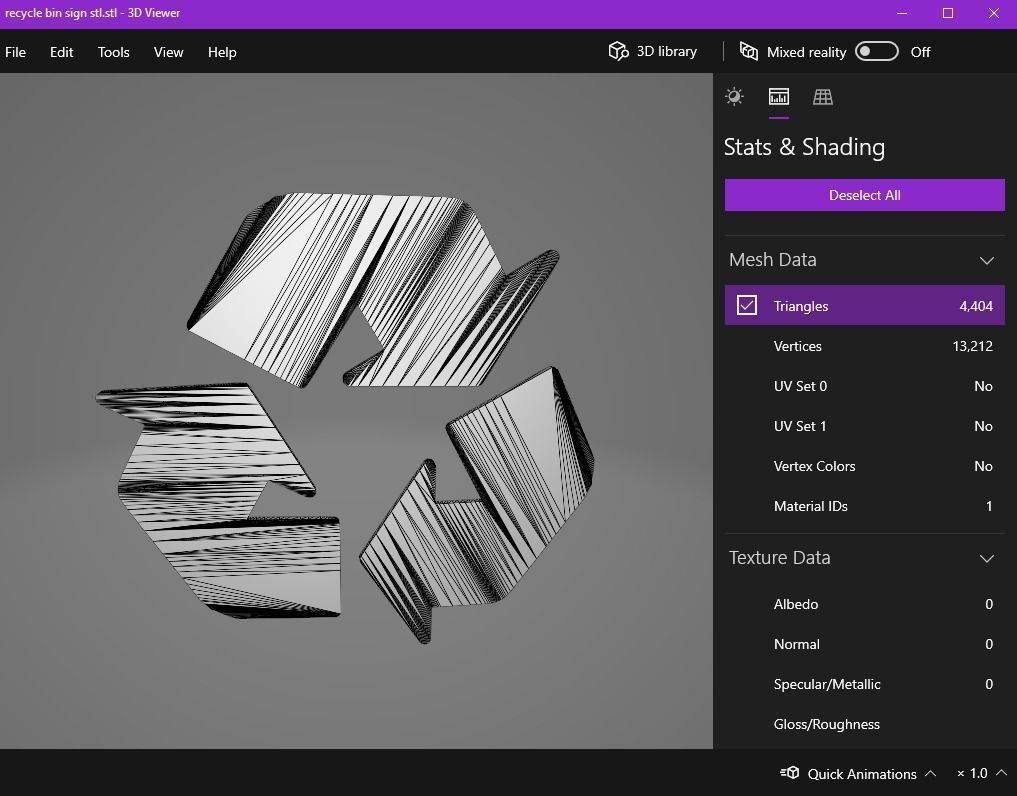Toggle Mixed reality switch on
The height and width of the screenshot is (796, 1017).
(876, 51)
